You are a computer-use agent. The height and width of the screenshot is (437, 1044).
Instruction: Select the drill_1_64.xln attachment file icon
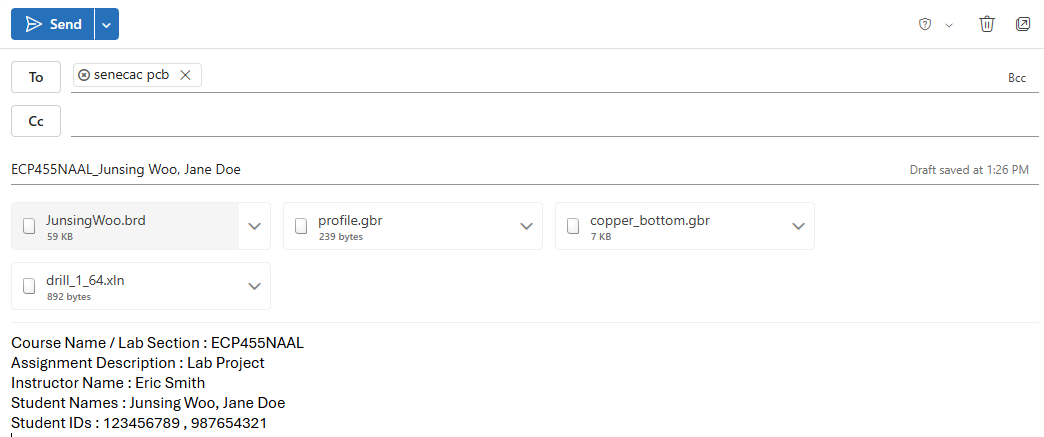pos(29,287)
